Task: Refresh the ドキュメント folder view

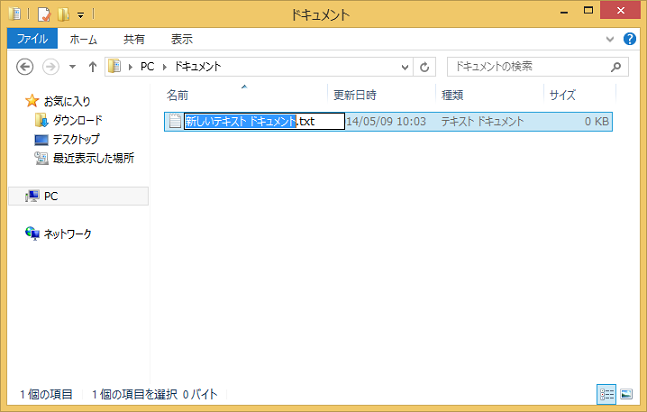Action: 426,67
